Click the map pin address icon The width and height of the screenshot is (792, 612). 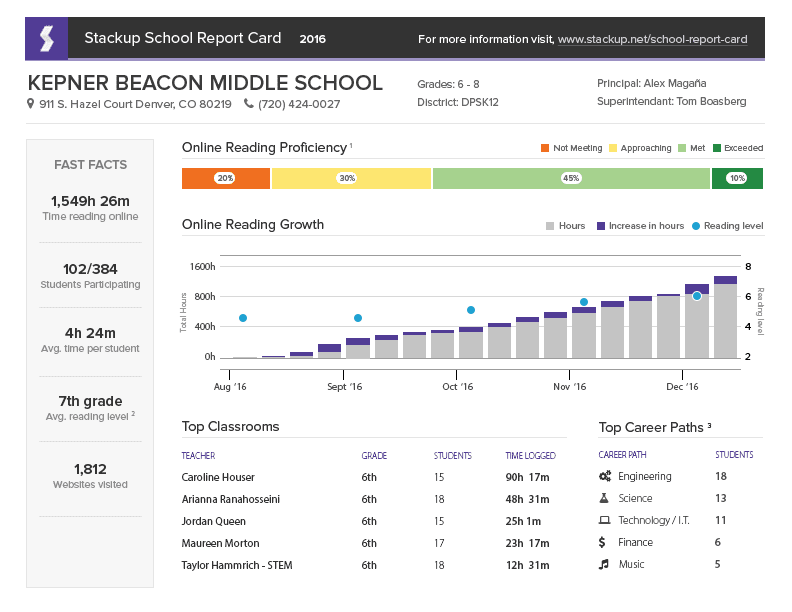pyautogui.click(x=31, y=105)
